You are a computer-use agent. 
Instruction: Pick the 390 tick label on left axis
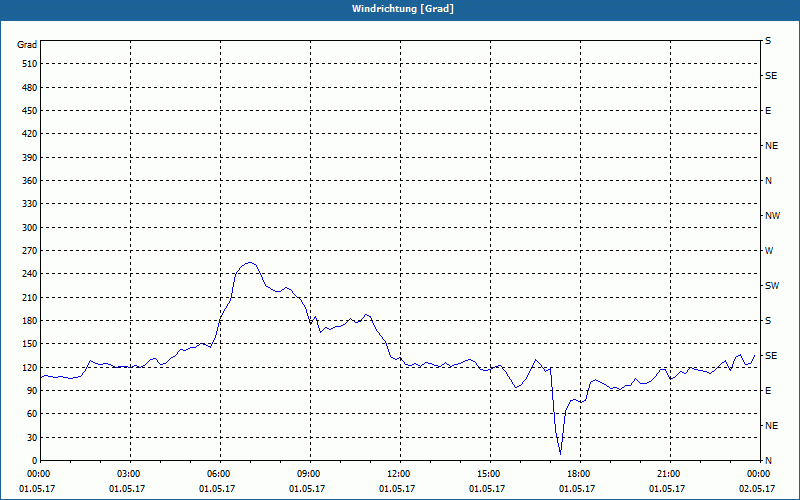click(x=30, y=157)
